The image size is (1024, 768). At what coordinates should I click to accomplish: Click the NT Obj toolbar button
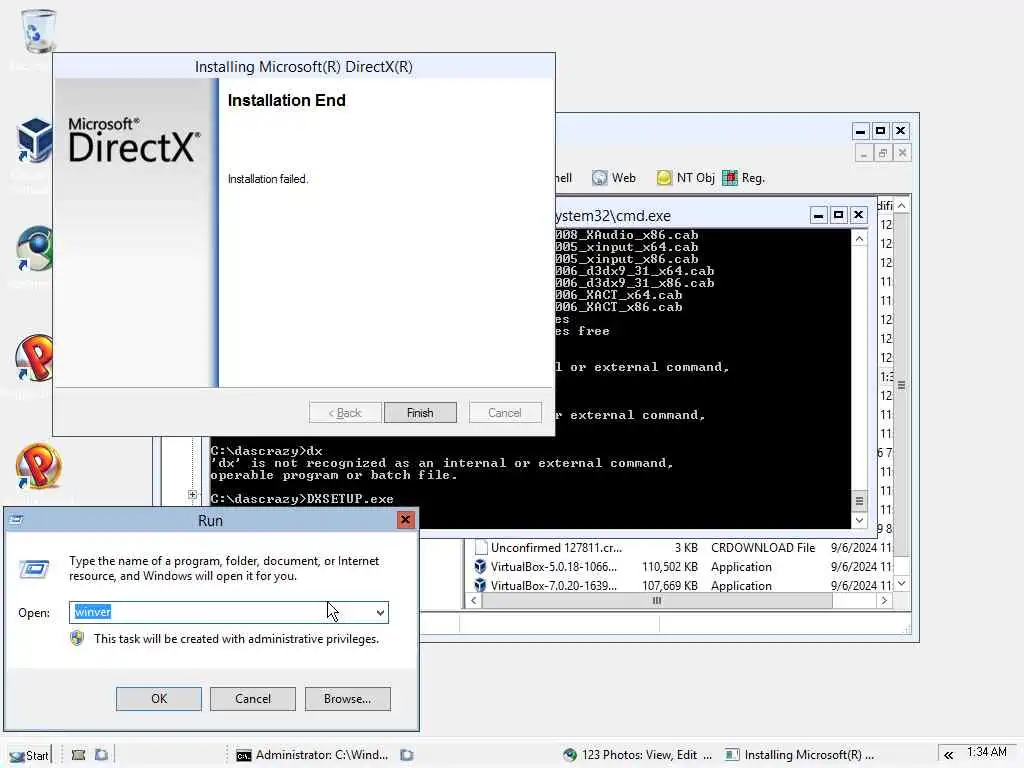tap(686, 178)
